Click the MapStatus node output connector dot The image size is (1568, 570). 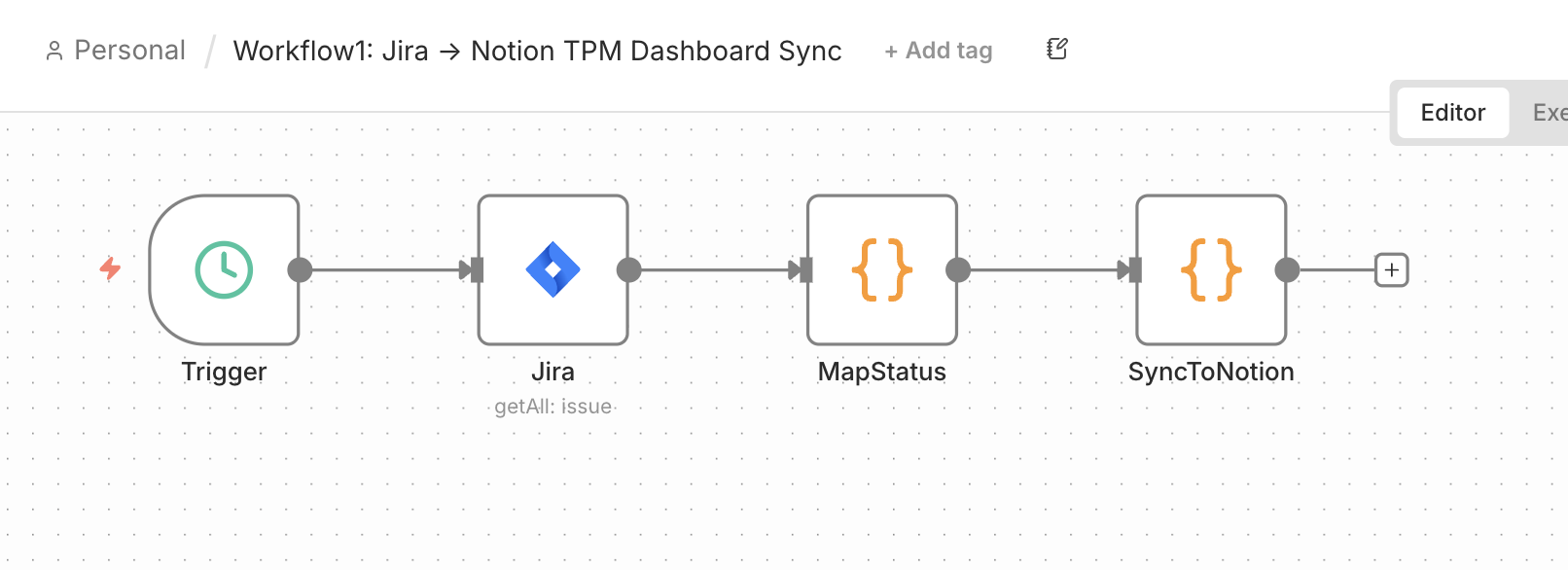[958, 269]
